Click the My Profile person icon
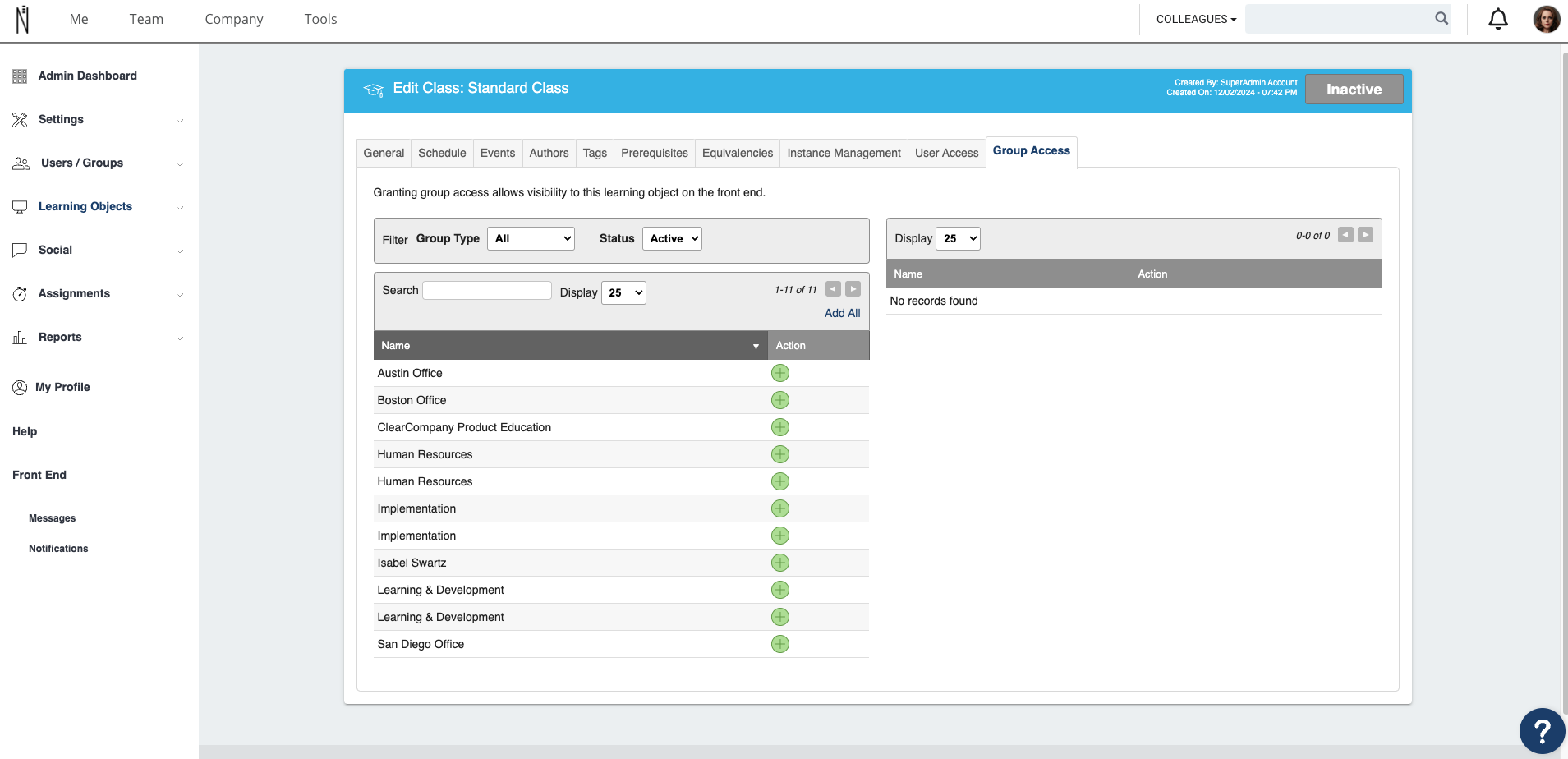Screen dimensions: 1568x759 coord(20,388)
